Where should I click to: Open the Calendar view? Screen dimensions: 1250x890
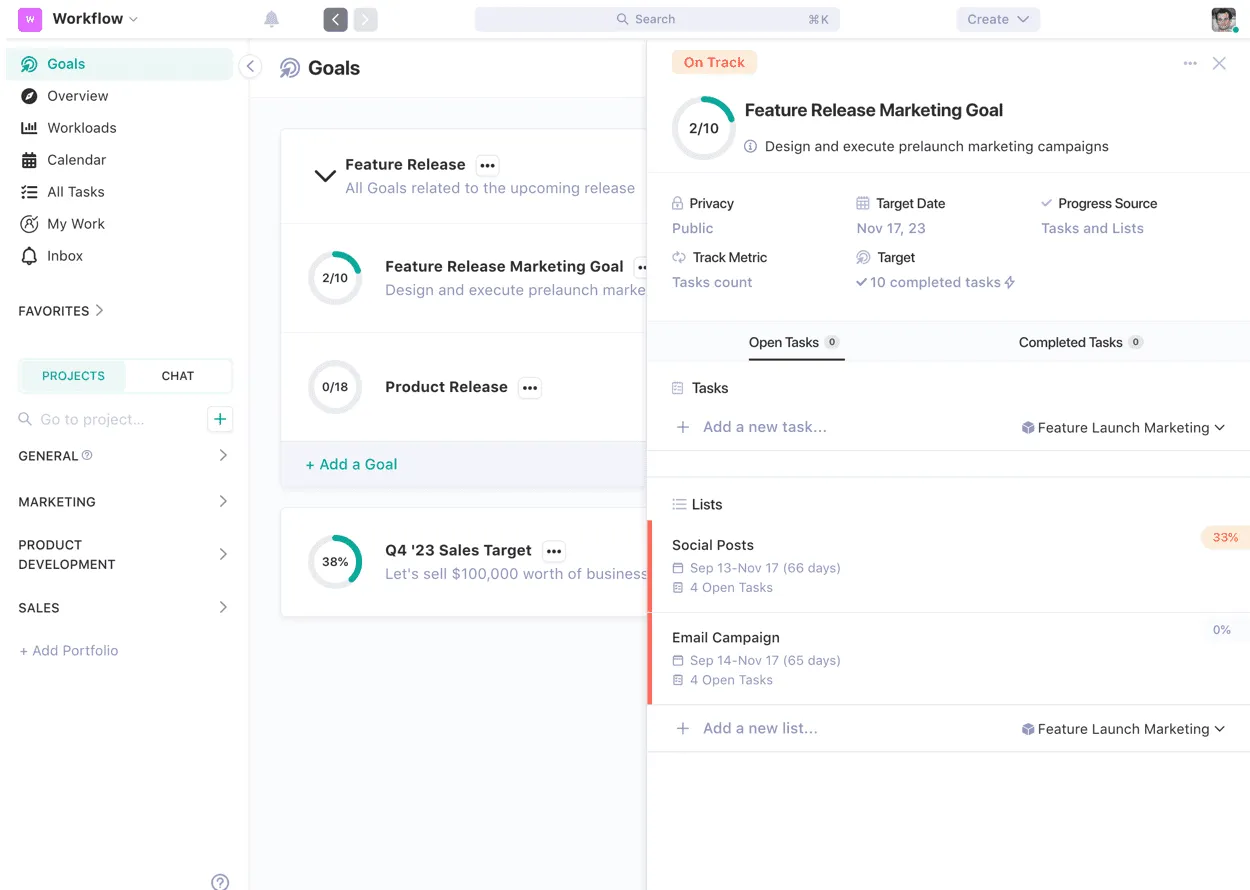(75, 159)
